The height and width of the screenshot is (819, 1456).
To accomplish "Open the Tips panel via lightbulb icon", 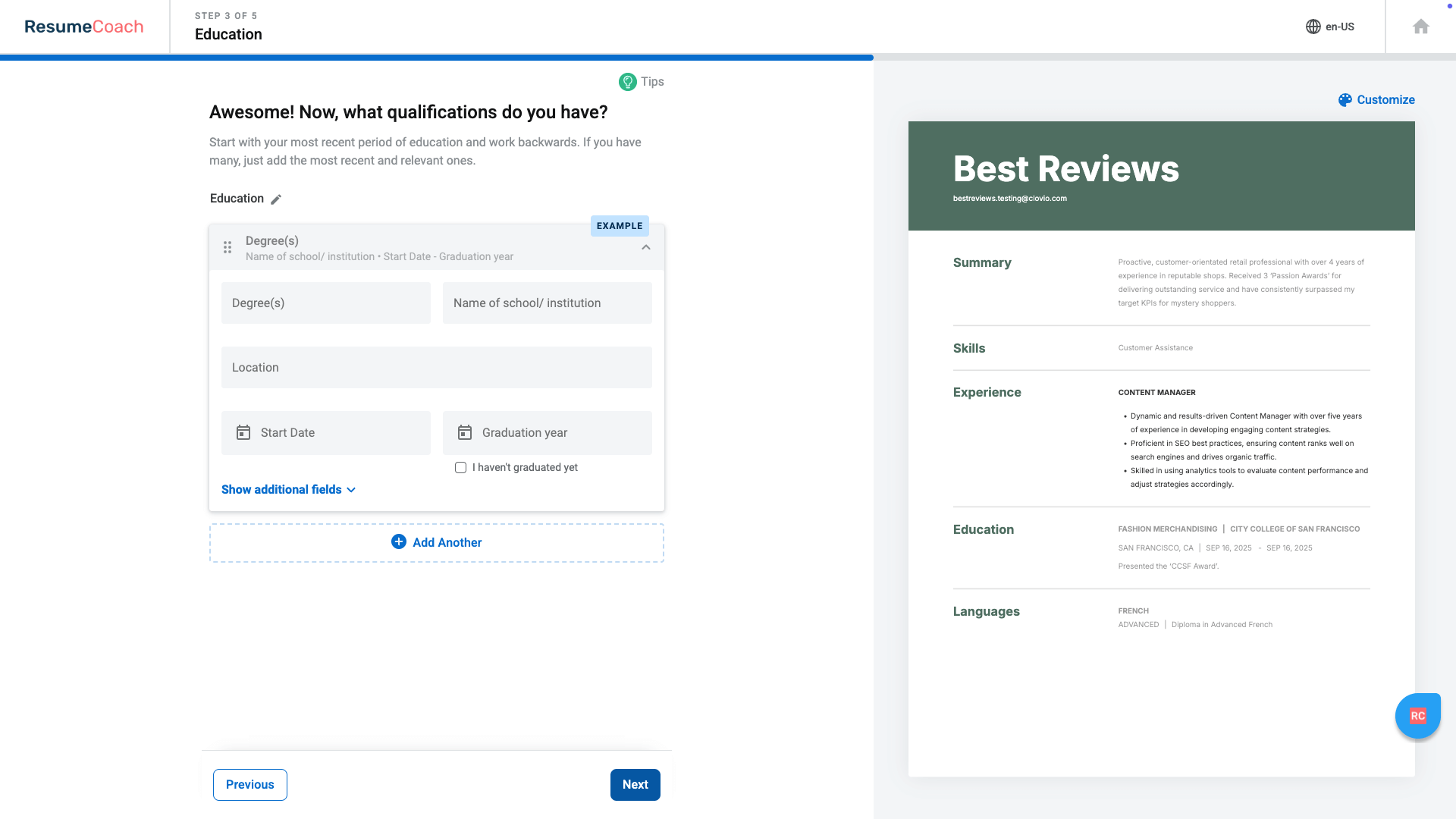I will tap(628, 82).
